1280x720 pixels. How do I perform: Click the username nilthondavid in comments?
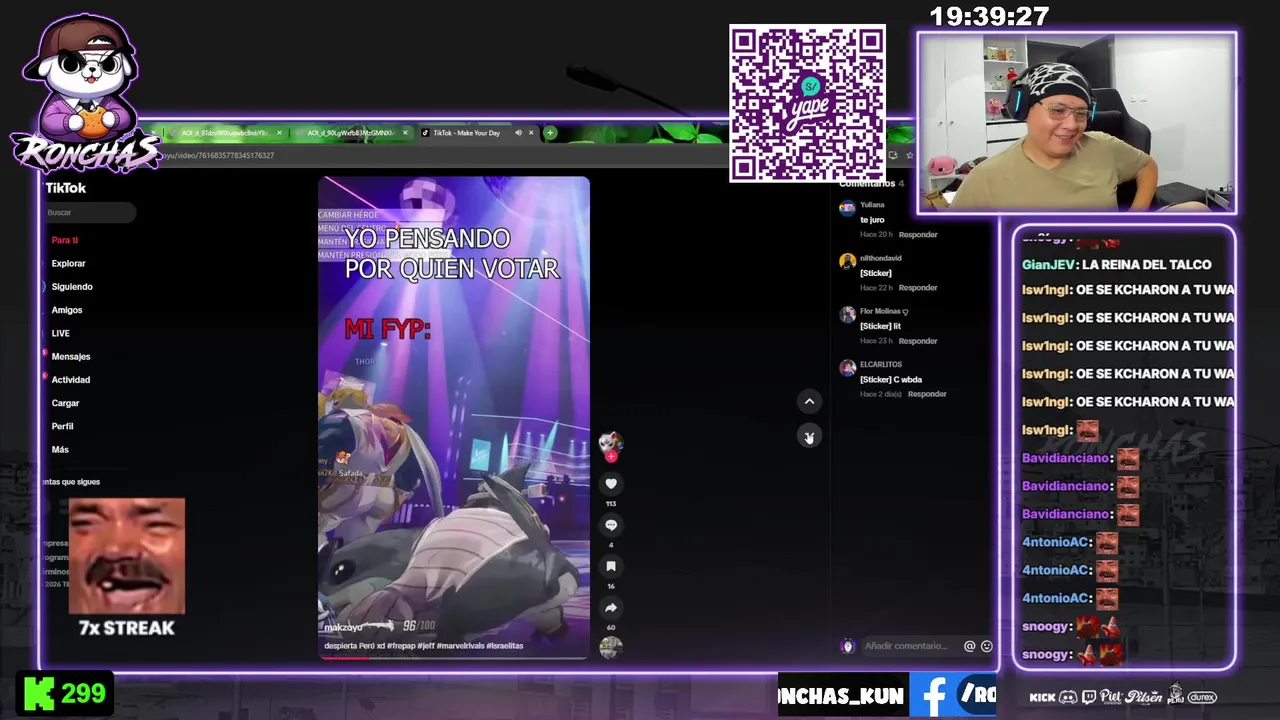tap(880, 258)
